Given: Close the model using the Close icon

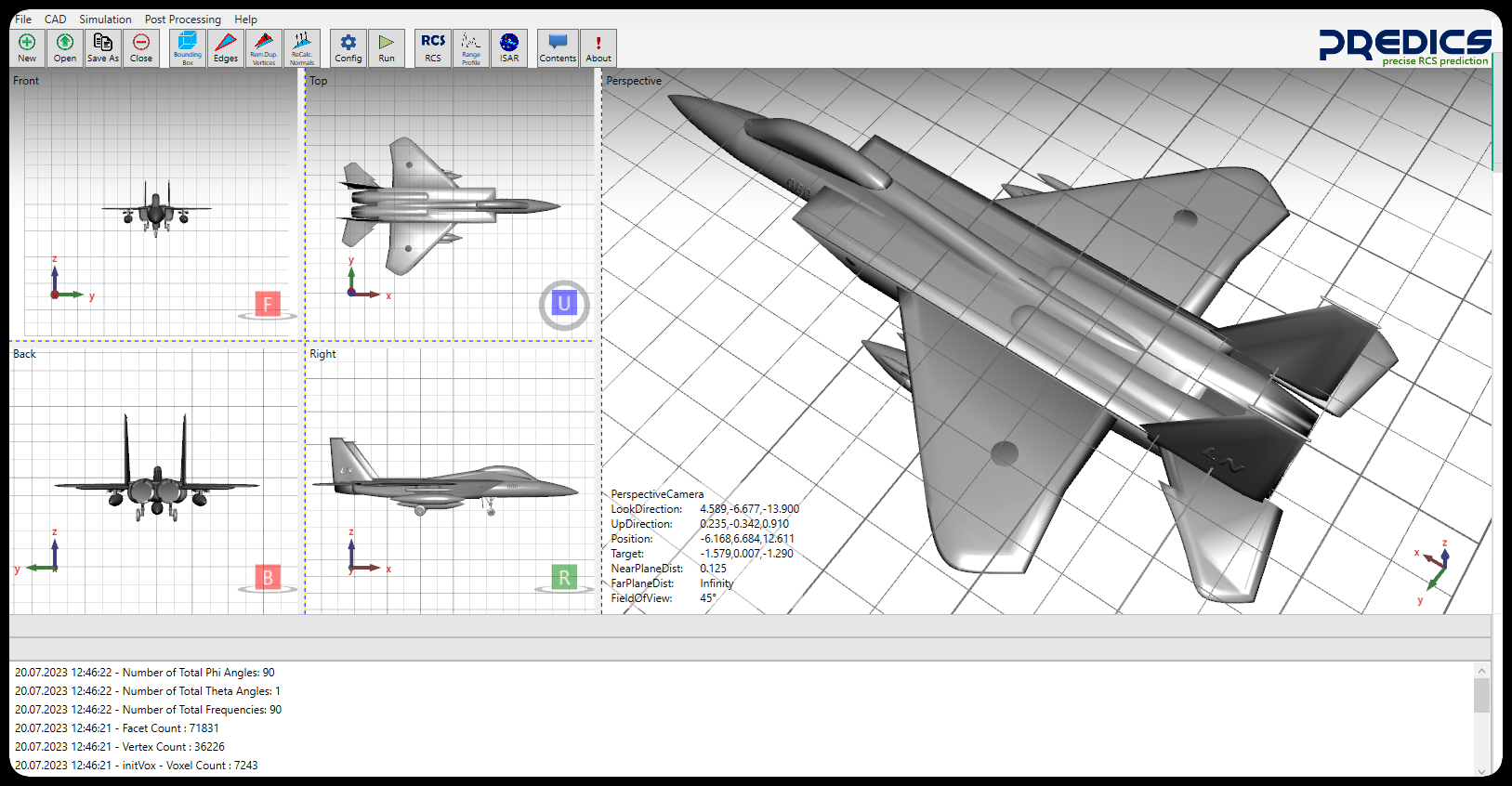Looking at the screenshot, I should 141,47.
